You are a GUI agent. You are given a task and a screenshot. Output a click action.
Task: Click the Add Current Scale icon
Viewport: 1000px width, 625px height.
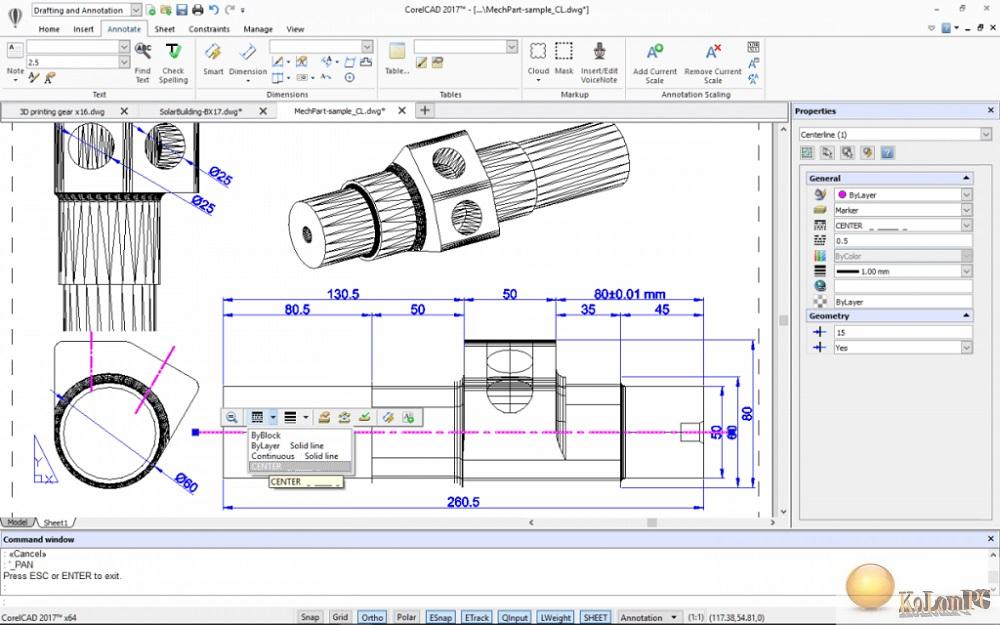[654, 51]
